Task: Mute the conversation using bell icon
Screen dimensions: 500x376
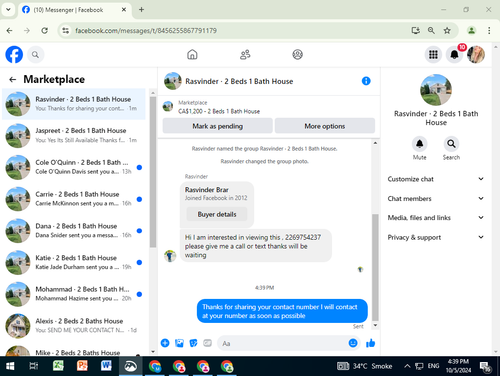Action: [x=419, y=144]
